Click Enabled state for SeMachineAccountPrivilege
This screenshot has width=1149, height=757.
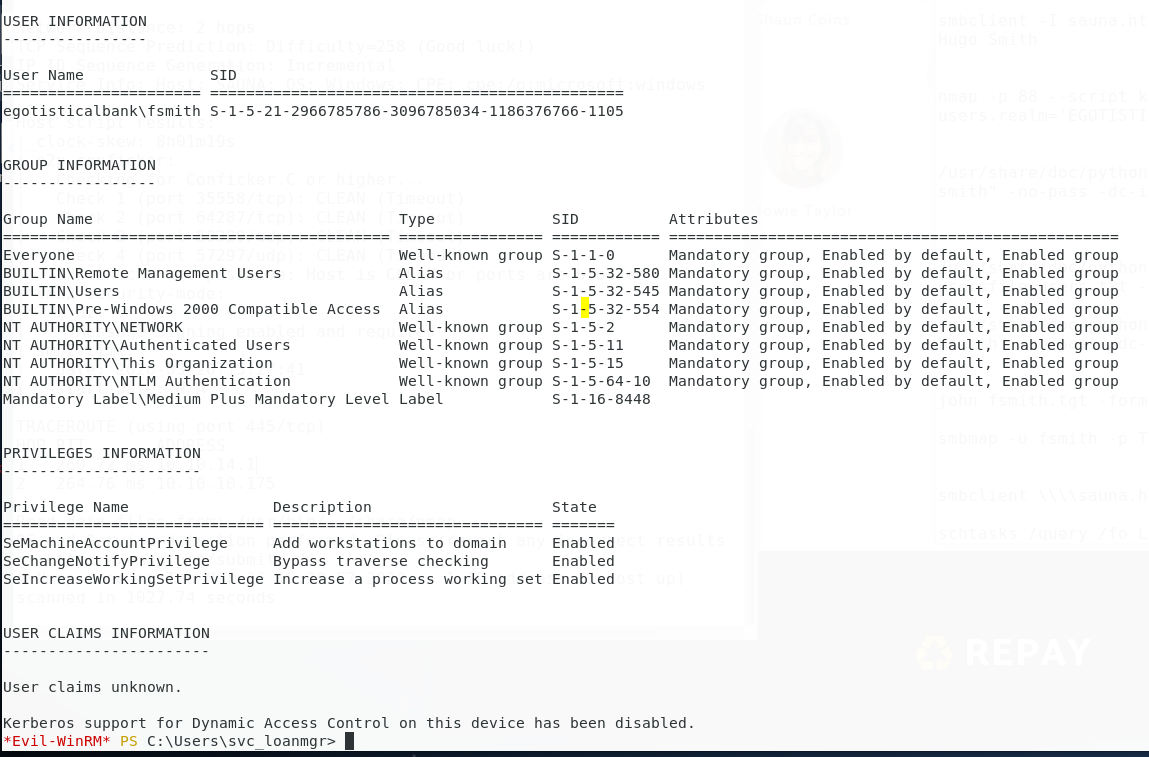coord(583,543)
